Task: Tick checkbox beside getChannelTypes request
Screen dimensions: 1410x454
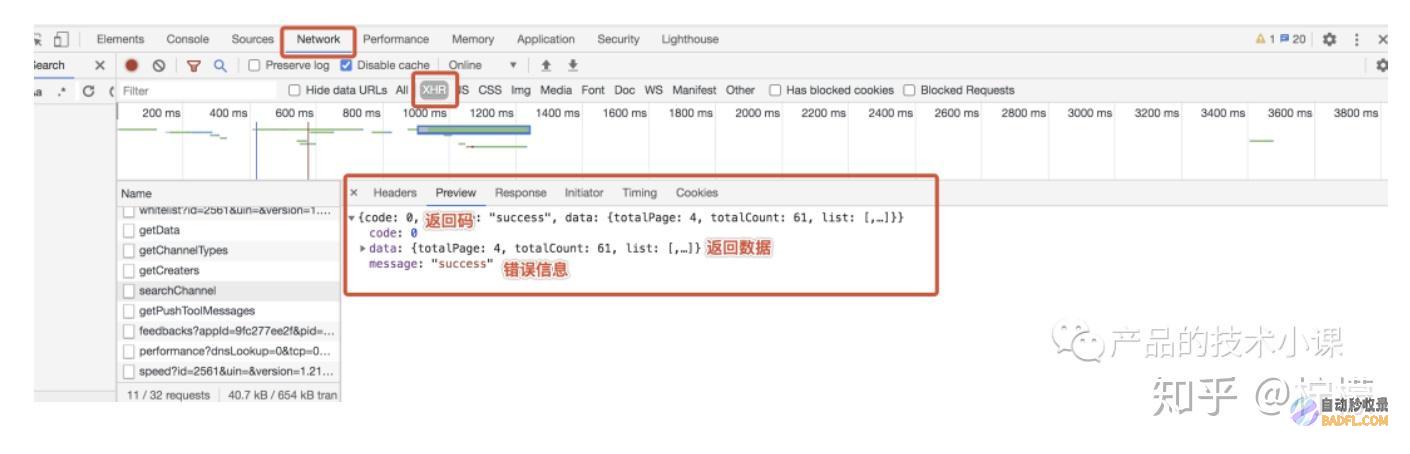Action: [128, 250]
